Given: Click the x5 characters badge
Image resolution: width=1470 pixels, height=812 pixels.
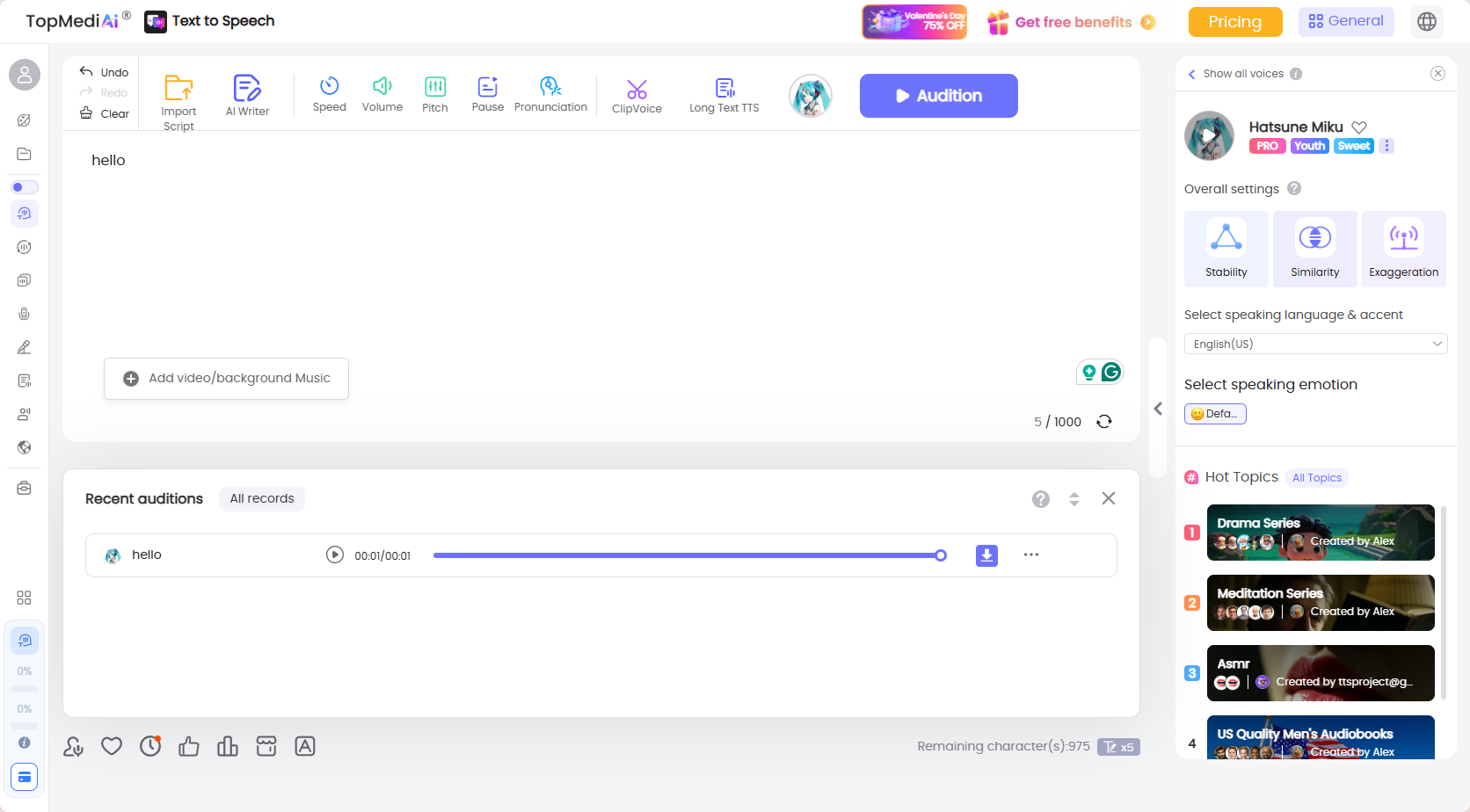Looking at the screenshot, I should 1118,747.
